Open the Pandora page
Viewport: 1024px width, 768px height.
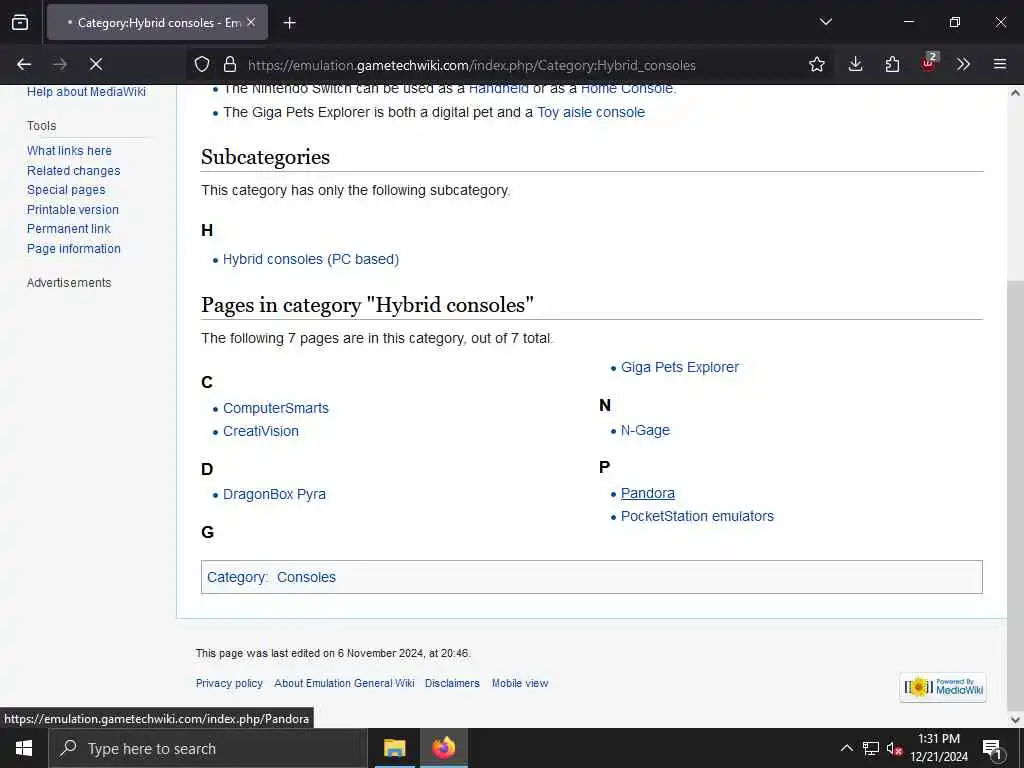point(648,494)
